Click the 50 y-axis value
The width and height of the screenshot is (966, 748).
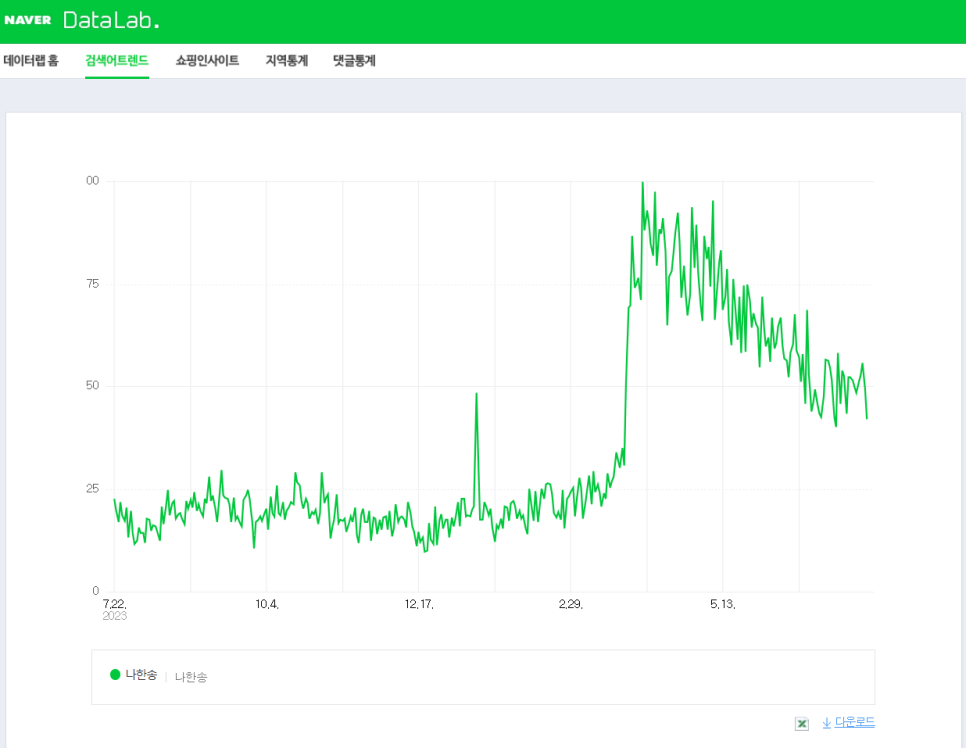pyautogui.click(x=92, y=385)
